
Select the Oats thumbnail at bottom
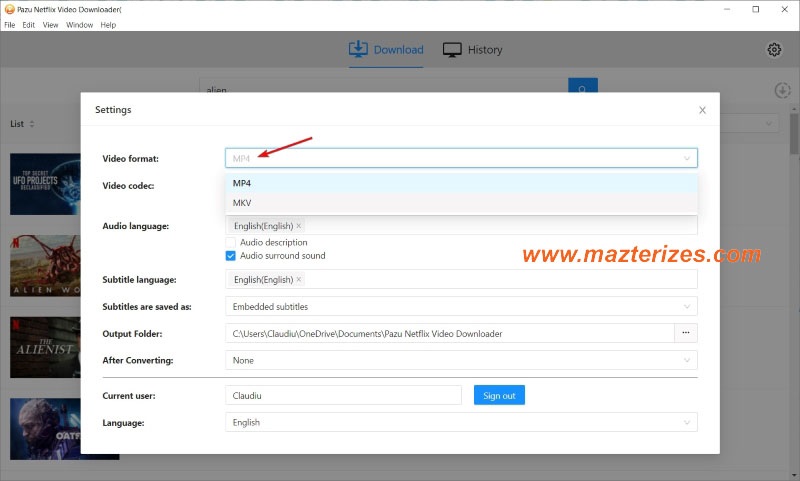click(x=45, y=429)
